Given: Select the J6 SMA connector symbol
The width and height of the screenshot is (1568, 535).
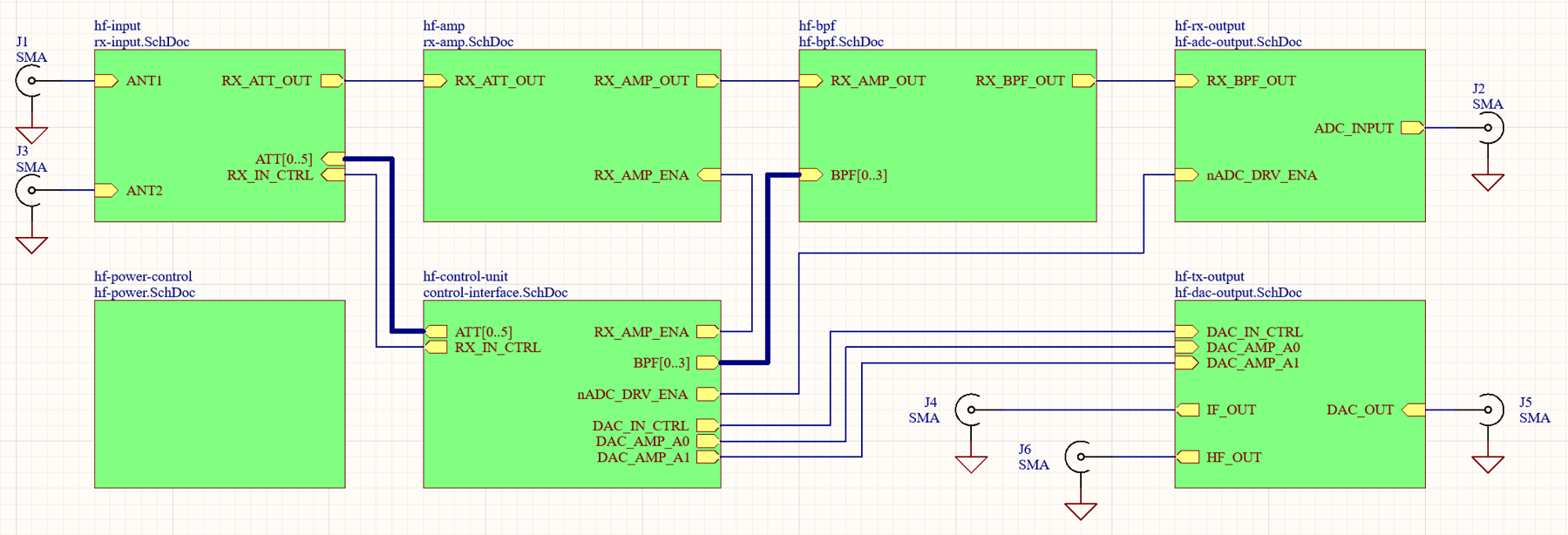Looking at the screenshot, I should pos(1079,457).
